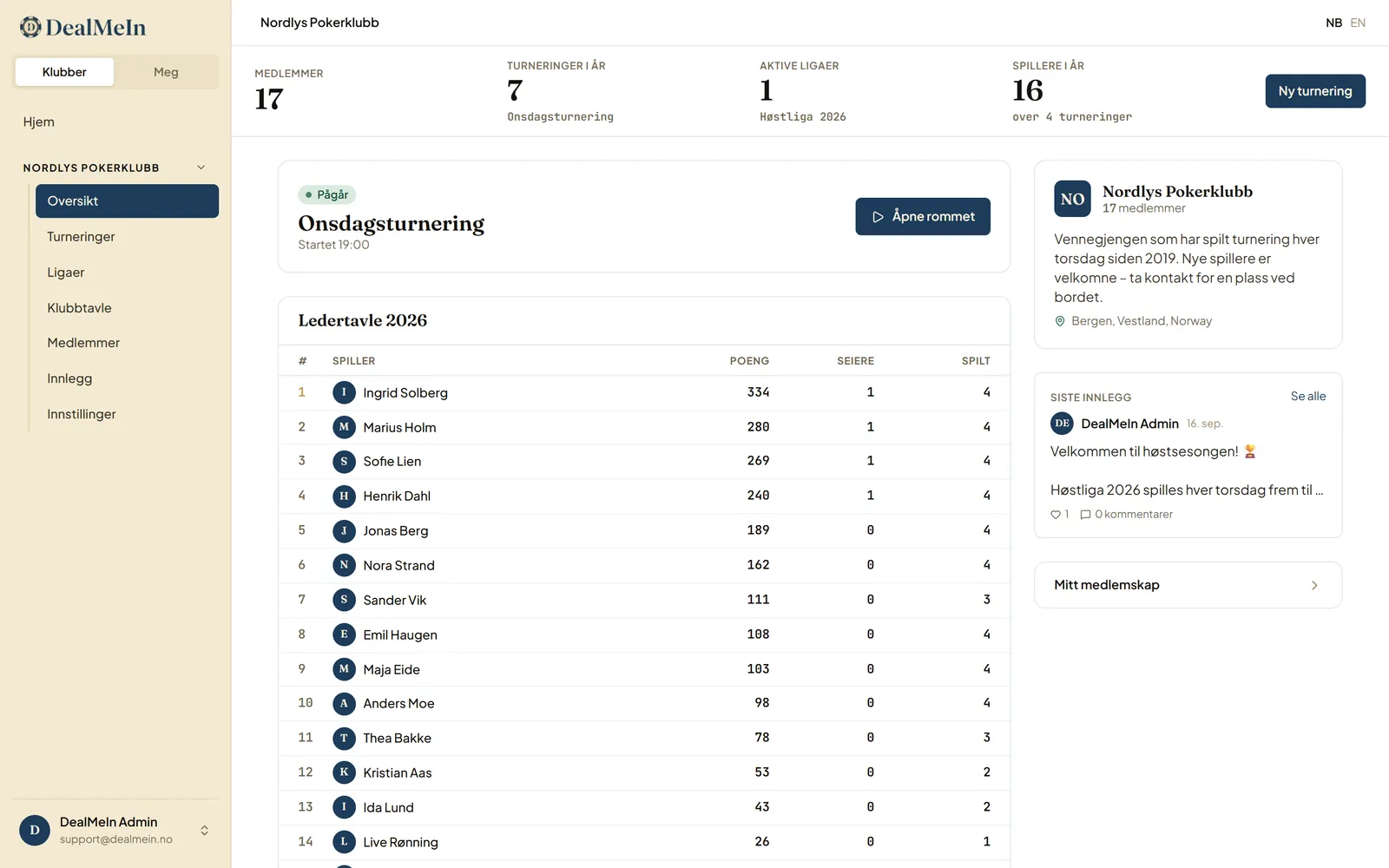This screenshot has height=868, width=1389.
Task: Click the Ny turnering button
Action: [1315, 91]
